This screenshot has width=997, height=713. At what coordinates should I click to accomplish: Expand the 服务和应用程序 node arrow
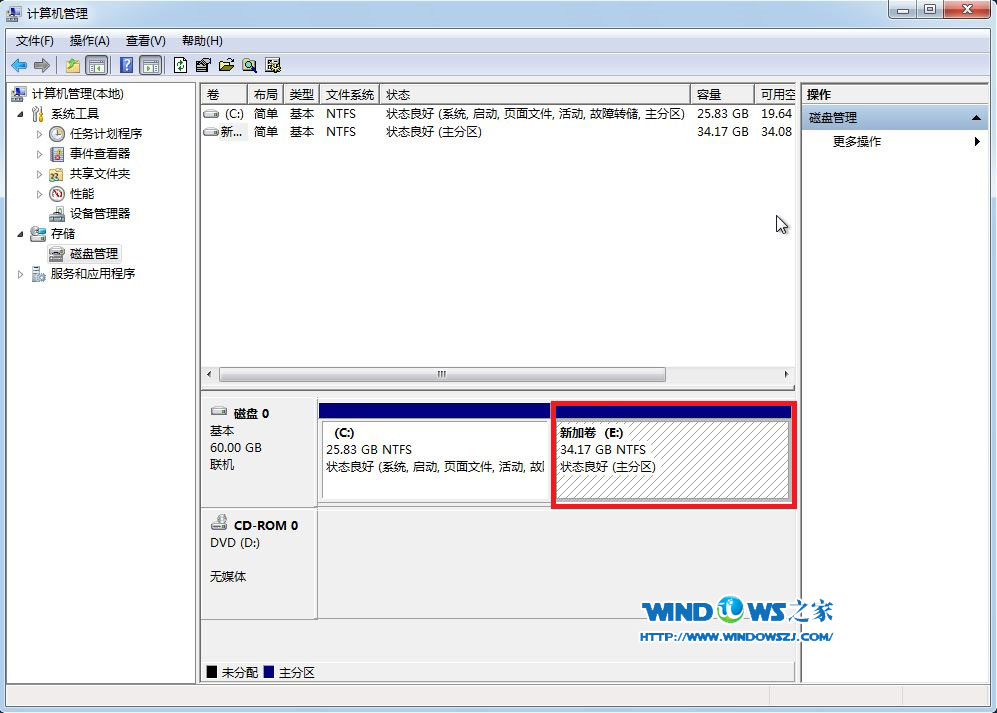tap(20, 274)
